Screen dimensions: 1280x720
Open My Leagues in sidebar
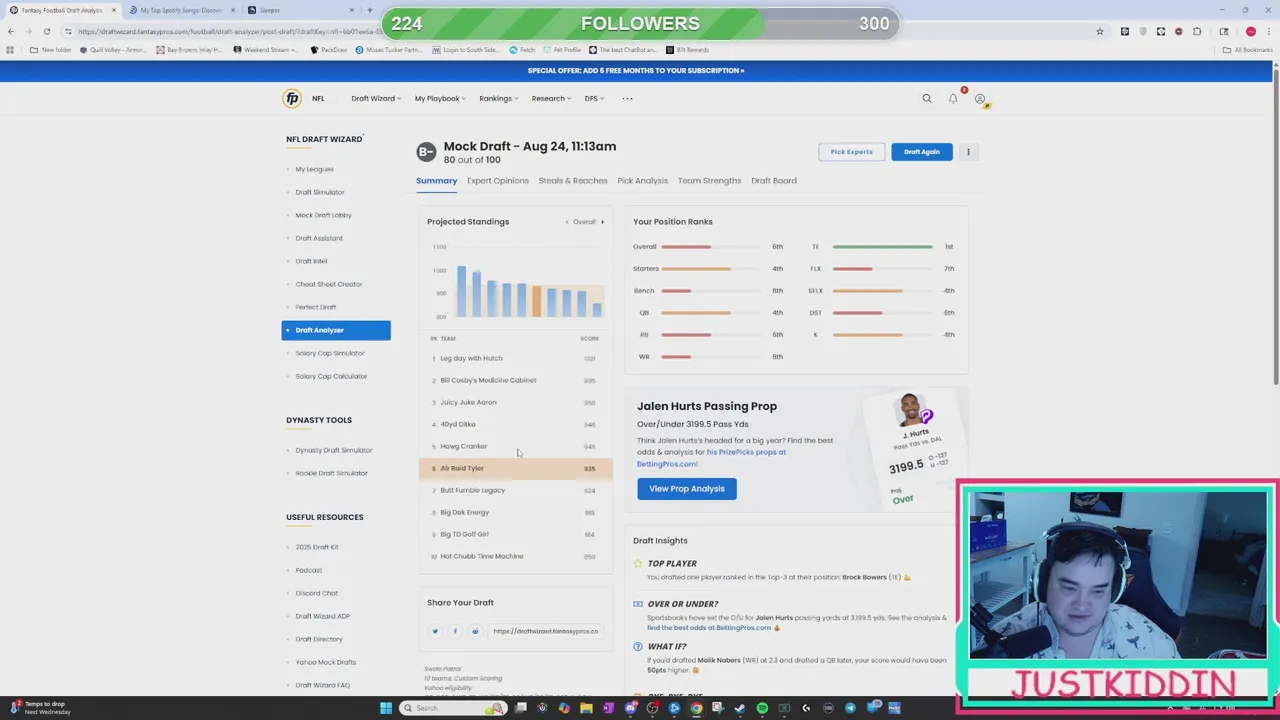pos(314,169)
